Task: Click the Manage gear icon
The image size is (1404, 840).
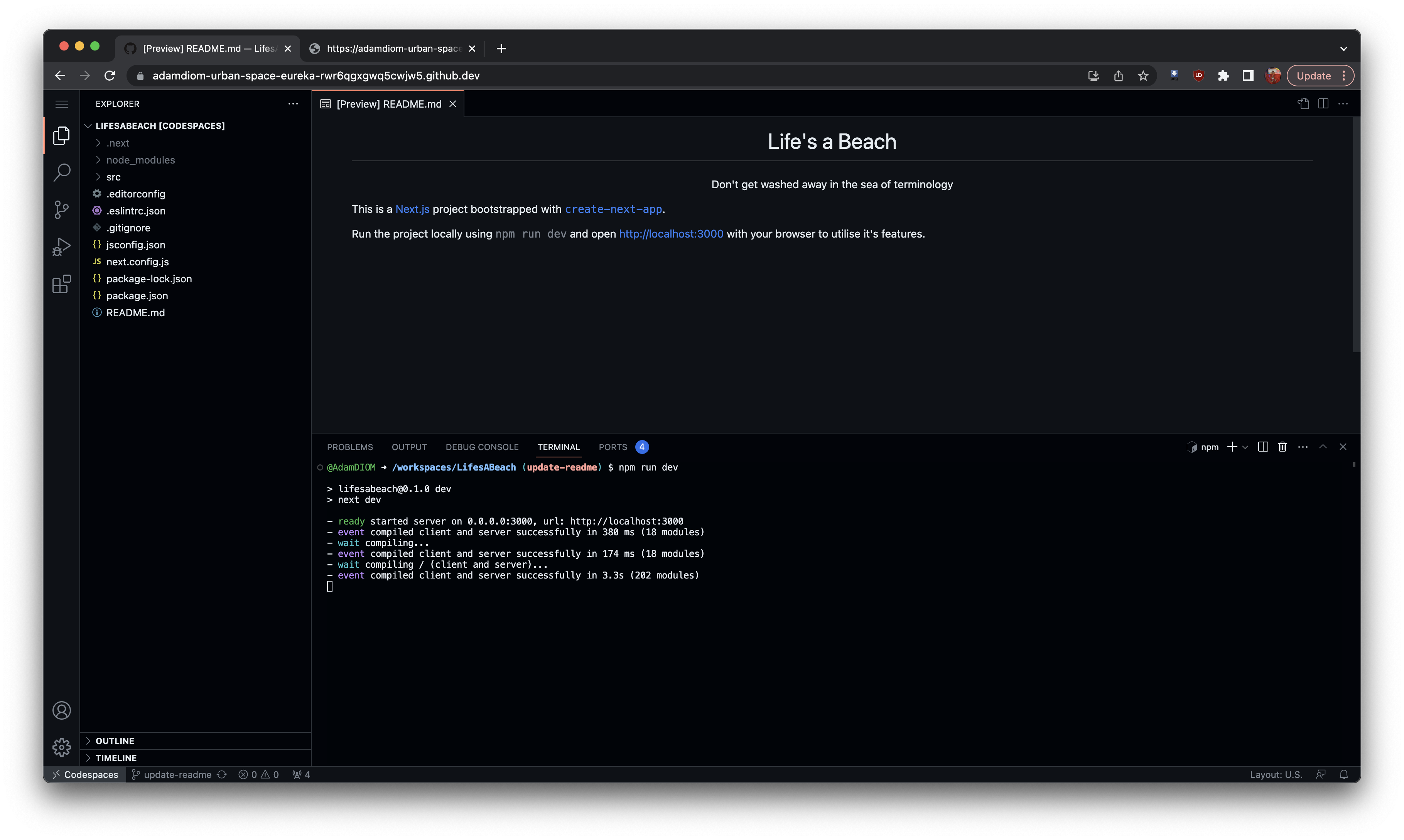Action: pos(62,747)
